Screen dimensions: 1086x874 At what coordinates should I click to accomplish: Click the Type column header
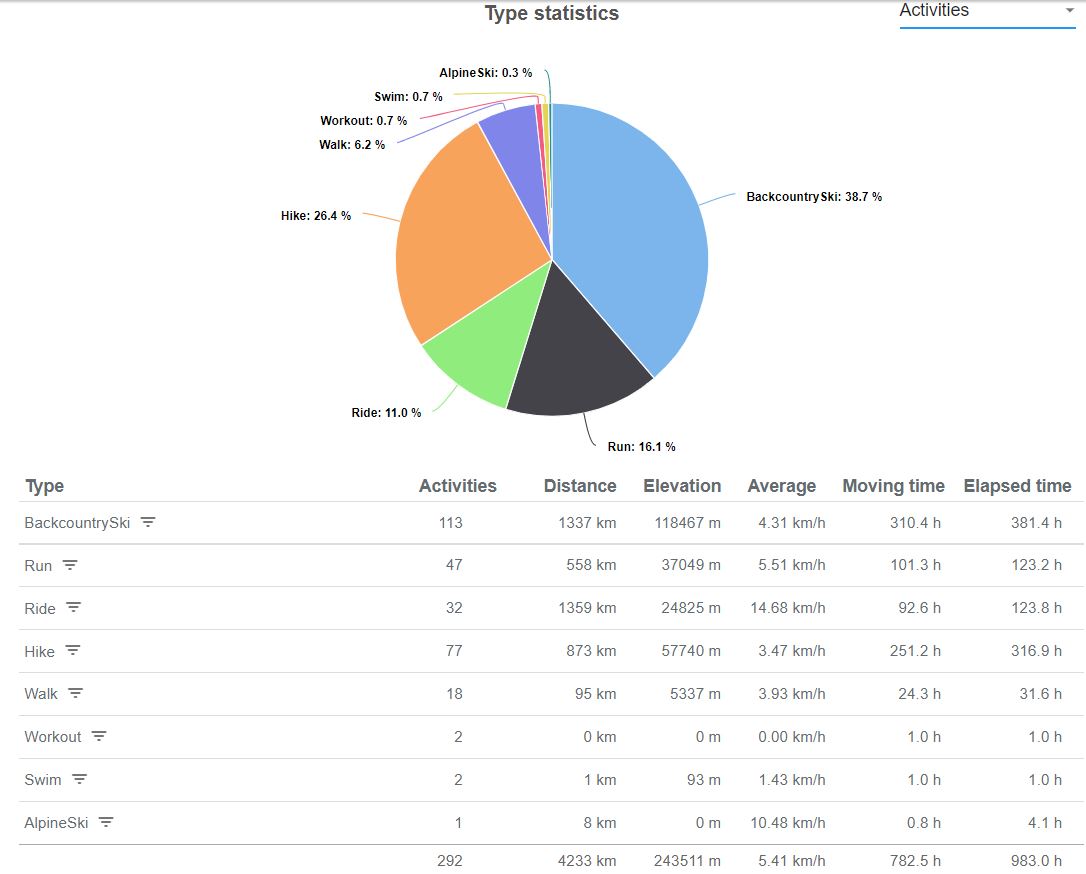point(45,486)
